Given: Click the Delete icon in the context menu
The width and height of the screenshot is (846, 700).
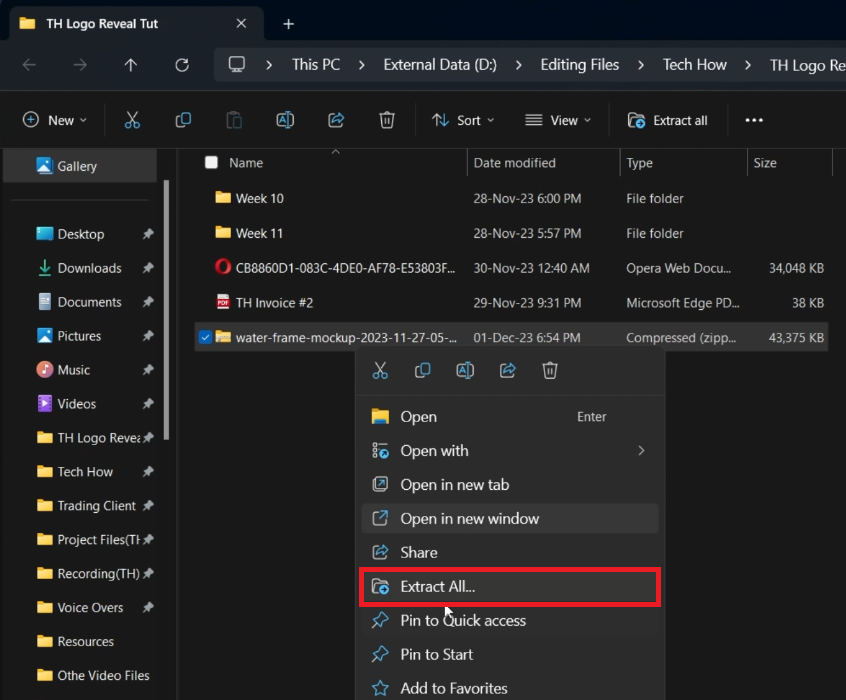Looking at the screenshot, I should [x=549, y=371].
